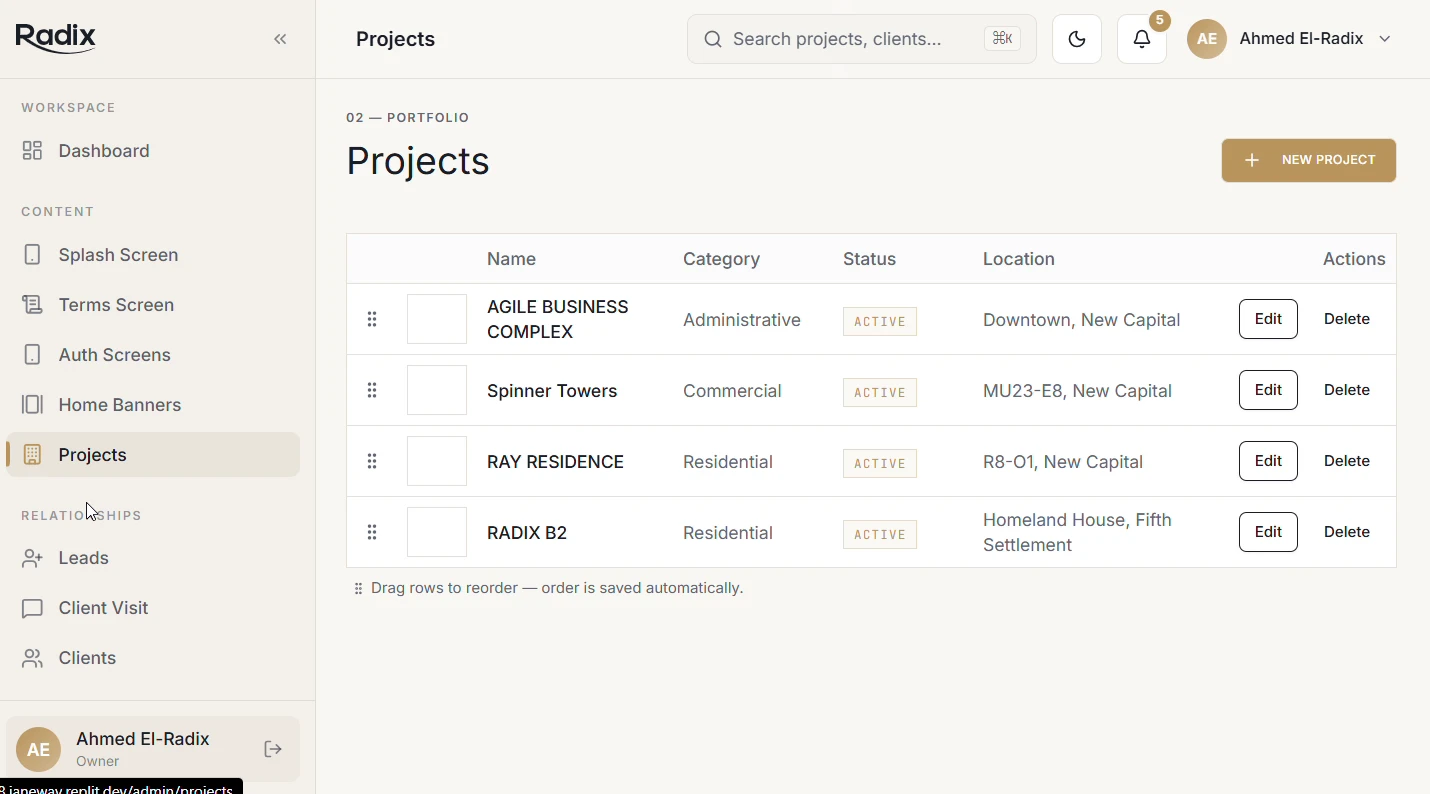Viewport: 1430px width, 794px height.
Task: Edit the AGILE BUSINESS COMPLEX project
Action: (x=1268, y=319)
